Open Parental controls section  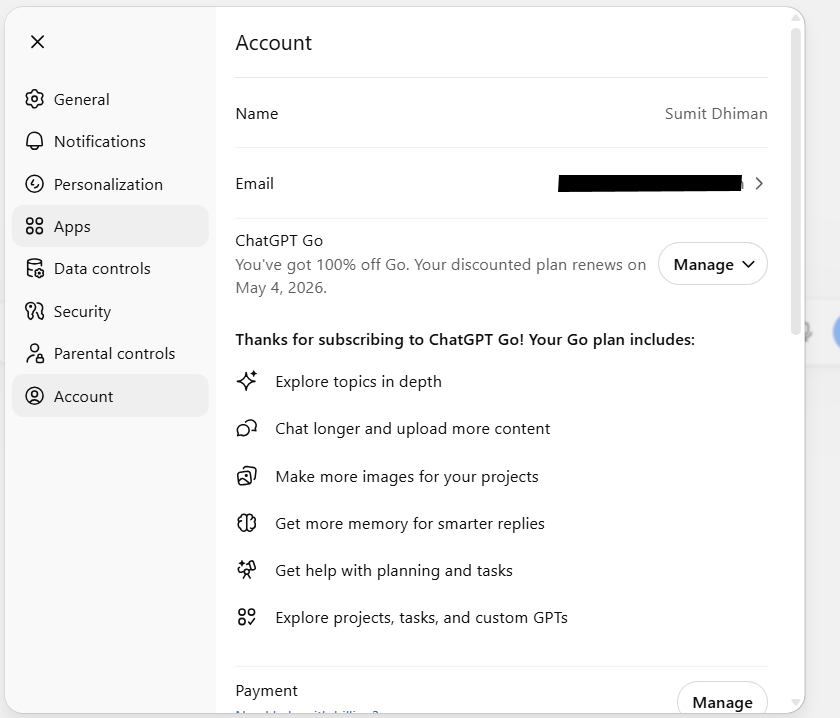point(110,354)
